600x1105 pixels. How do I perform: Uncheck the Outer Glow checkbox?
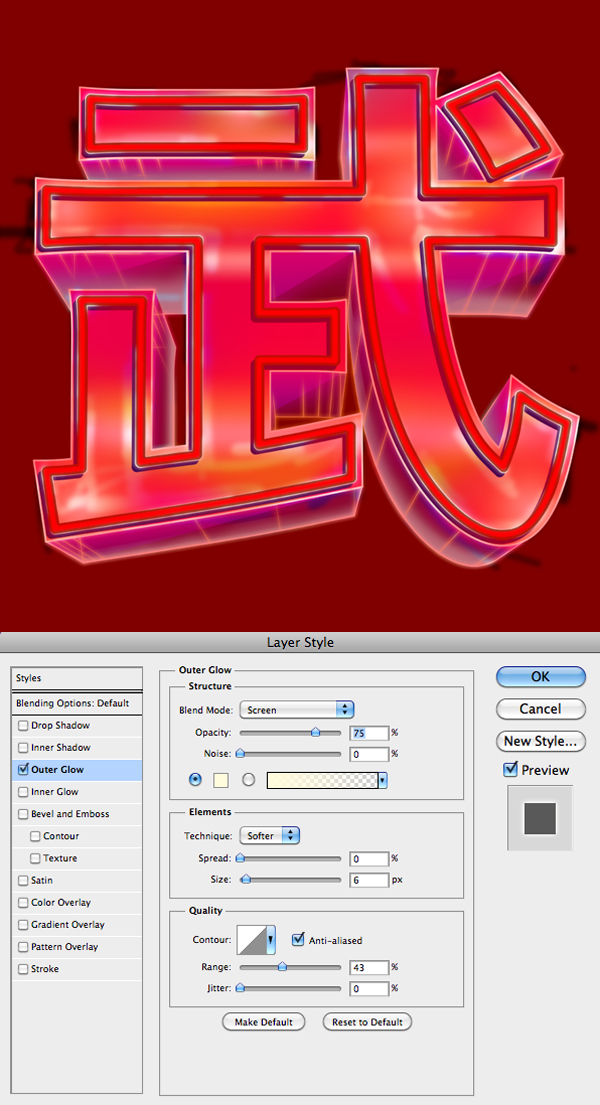click(x=24, y=770)
